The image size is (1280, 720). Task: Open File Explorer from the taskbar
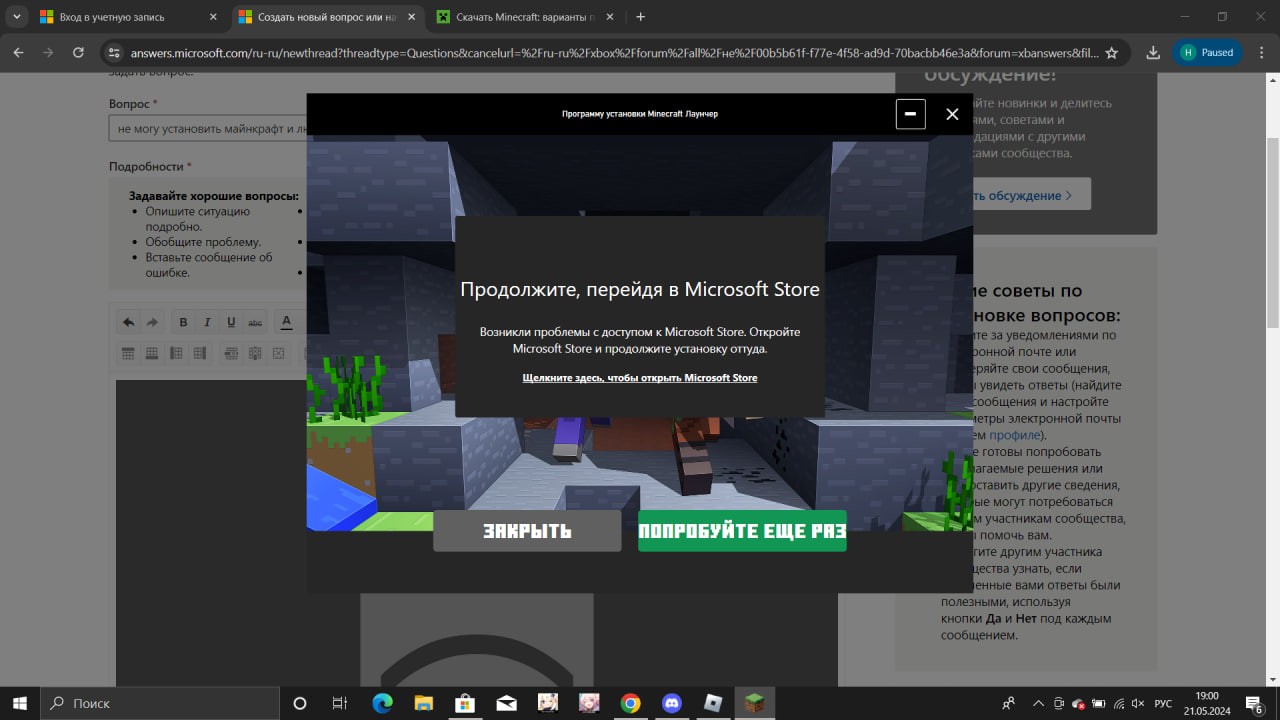tap(423, 703)
